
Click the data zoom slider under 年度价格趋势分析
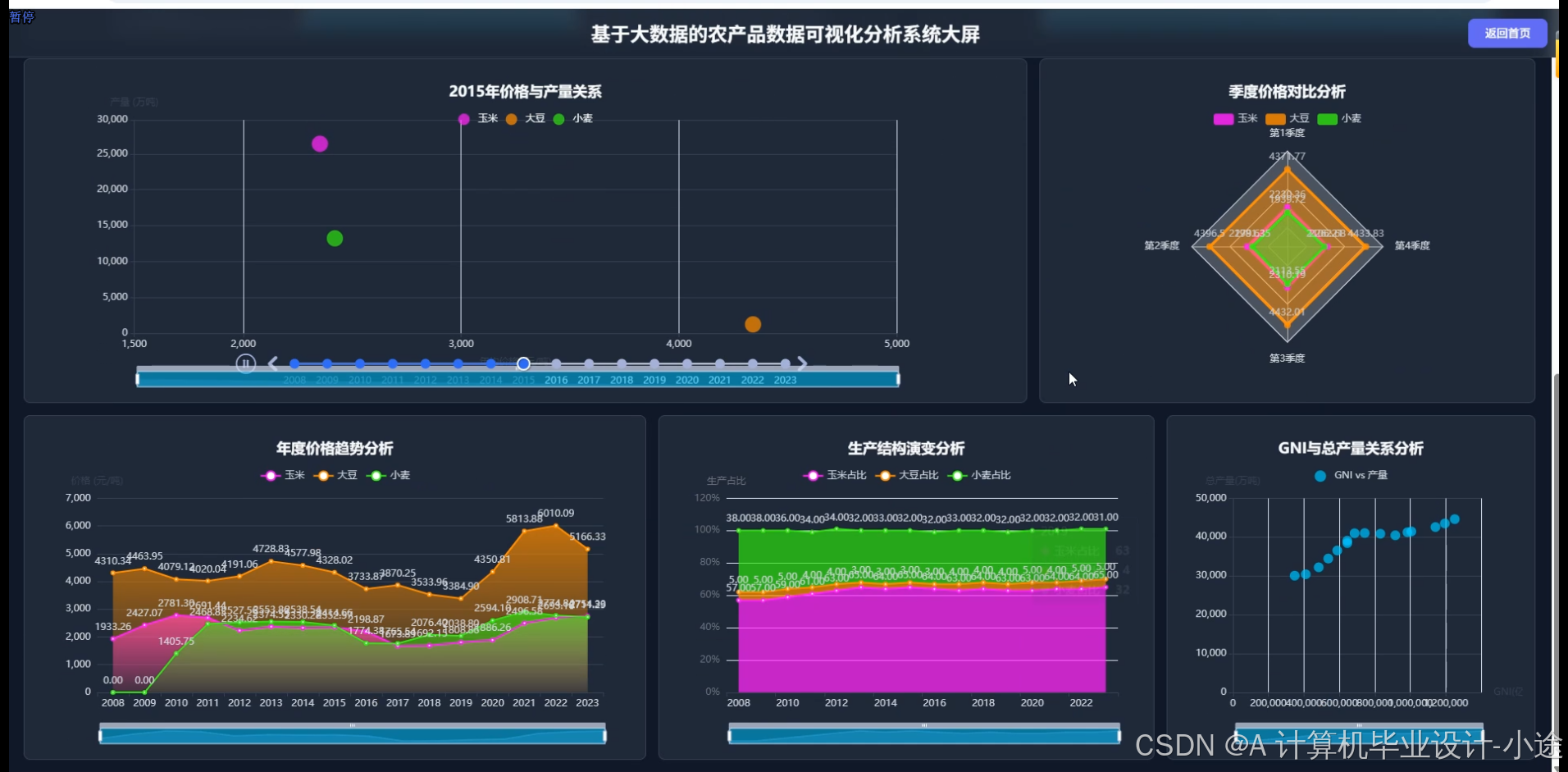point(353,733)
